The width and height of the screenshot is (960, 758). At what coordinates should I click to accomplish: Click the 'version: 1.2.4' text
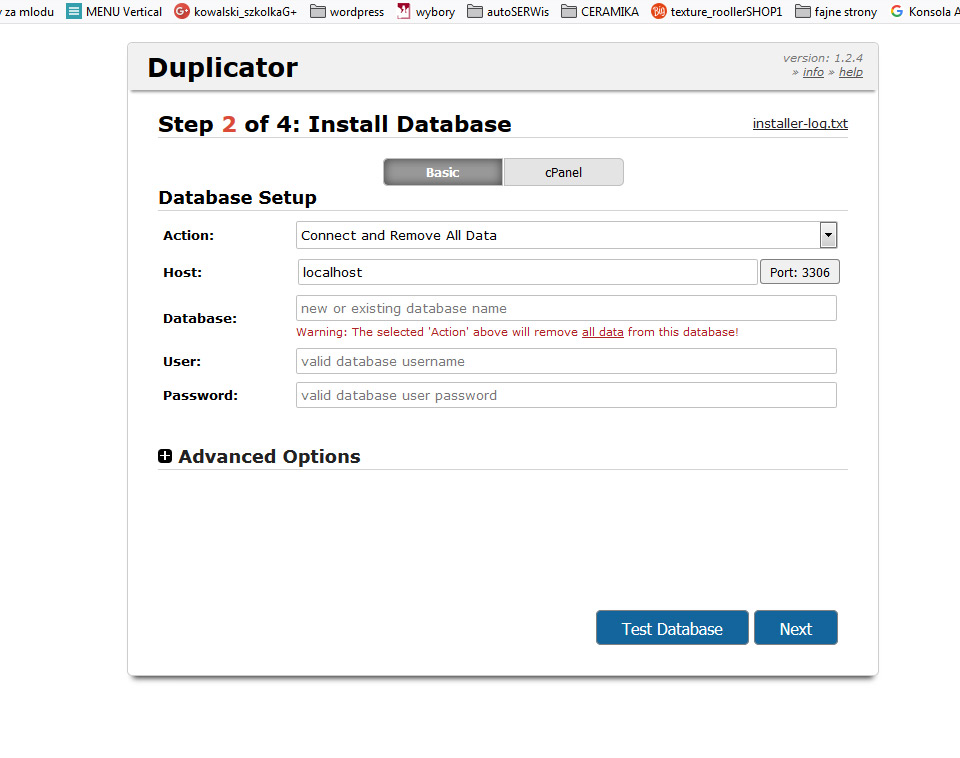tap(823, 58)
